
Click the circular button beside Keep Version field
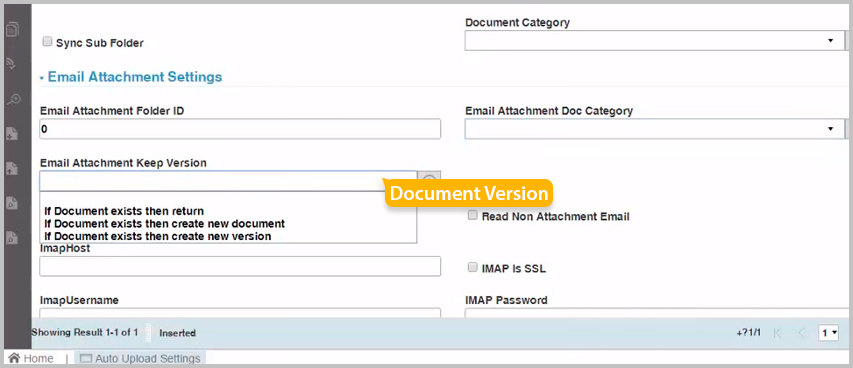(x=429, y=181)
